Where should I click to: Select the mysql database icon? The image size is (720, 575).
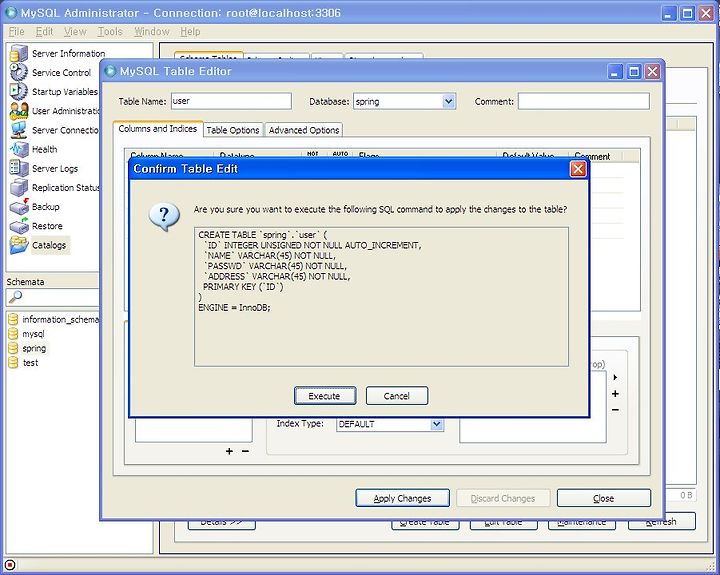click(x=13, y=334)
